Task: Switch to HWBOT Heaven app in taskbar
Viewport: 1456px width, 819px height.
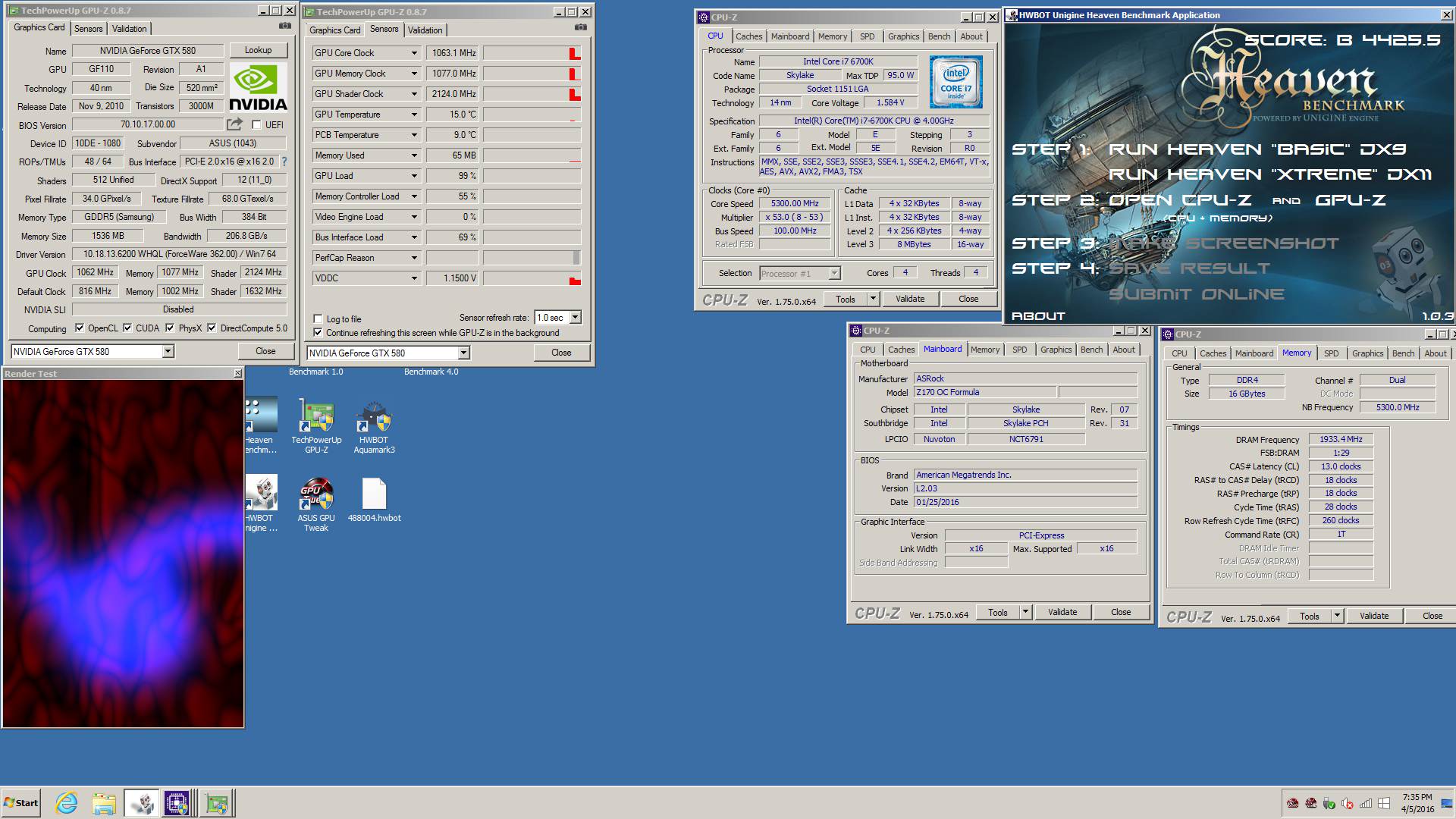Action: tap(141, 803)
